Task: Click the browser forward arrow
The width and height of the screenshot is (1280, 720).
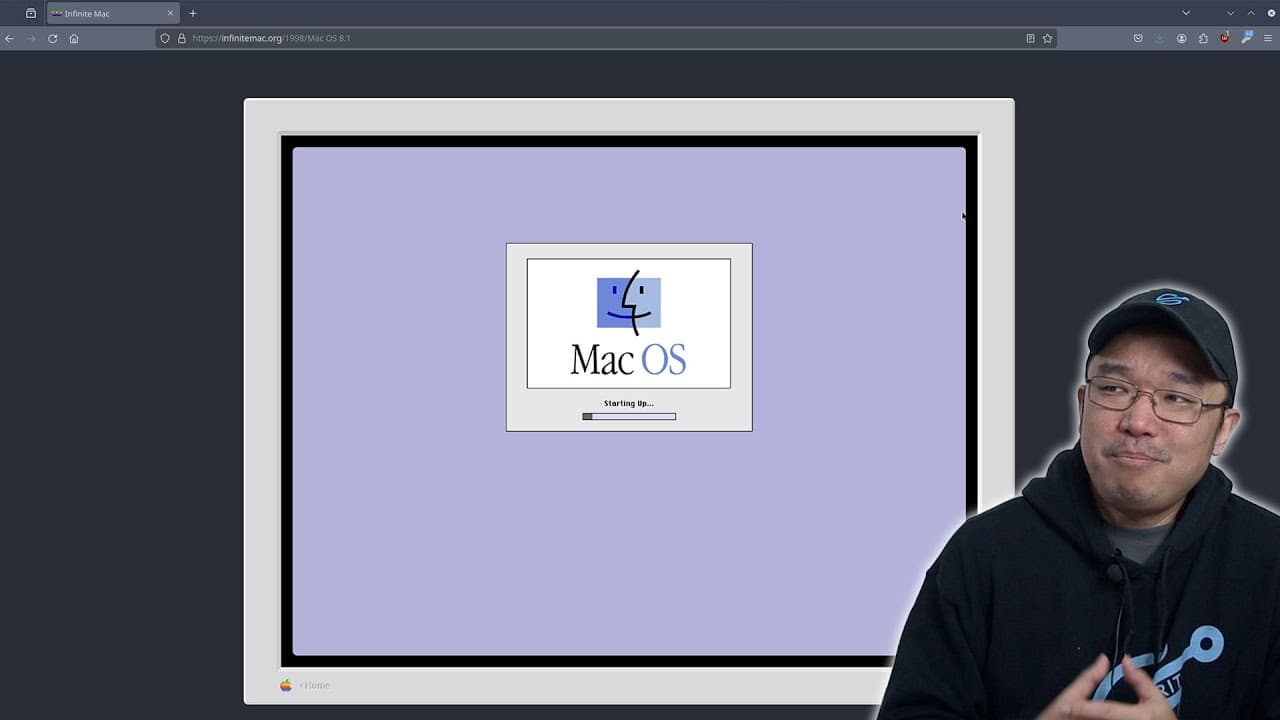Action: click(x=31, y=38)
